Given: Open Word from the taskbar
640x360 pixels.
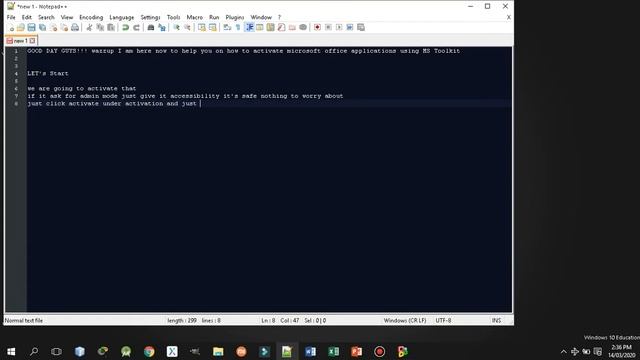Looking at the screenshot, I should pos(310,351).
